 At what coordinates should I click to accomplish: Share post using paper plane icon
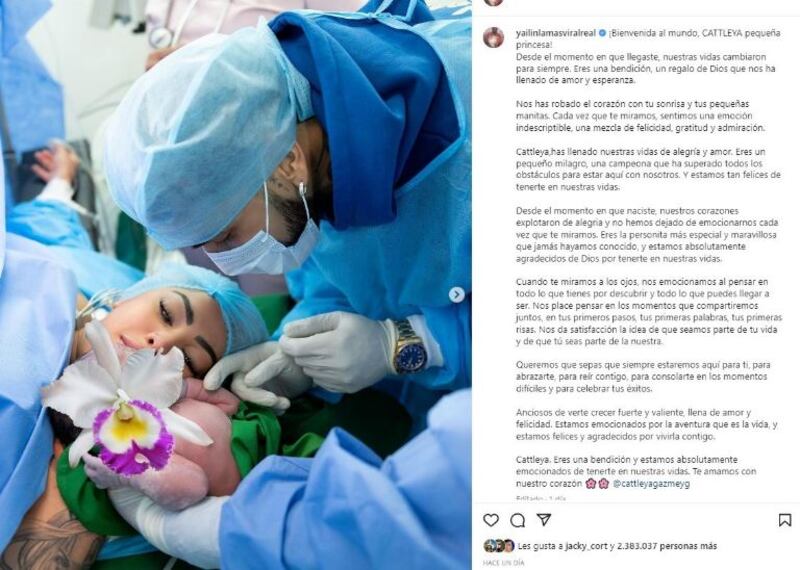click(x=544, y=519)
